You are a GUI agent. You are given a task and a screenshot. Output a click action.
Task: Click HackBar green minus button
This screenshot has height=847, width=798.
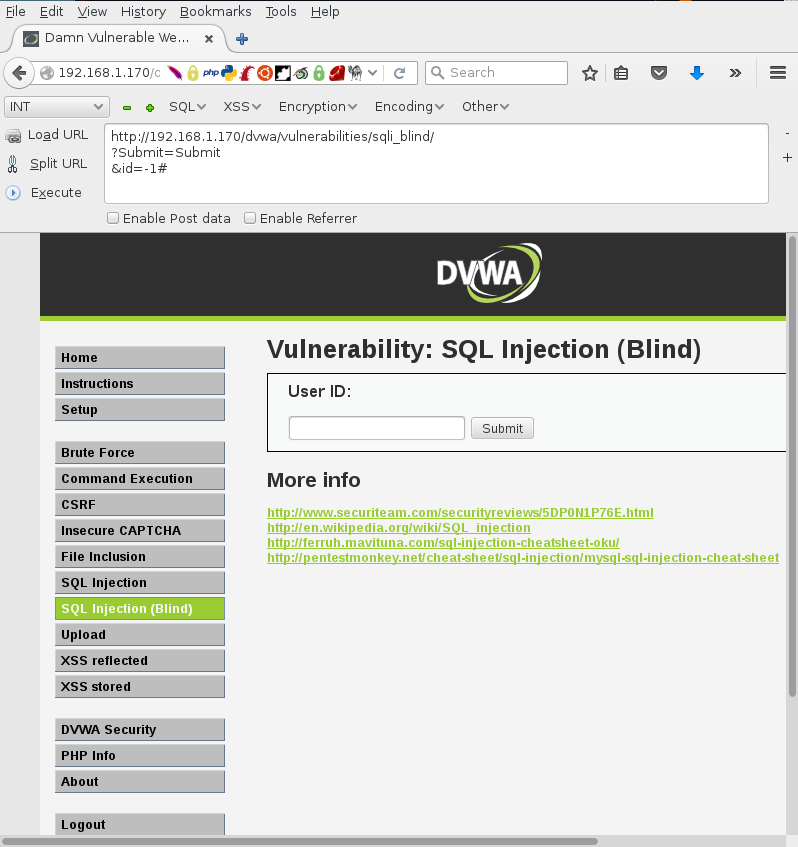(x=127, y=107)
